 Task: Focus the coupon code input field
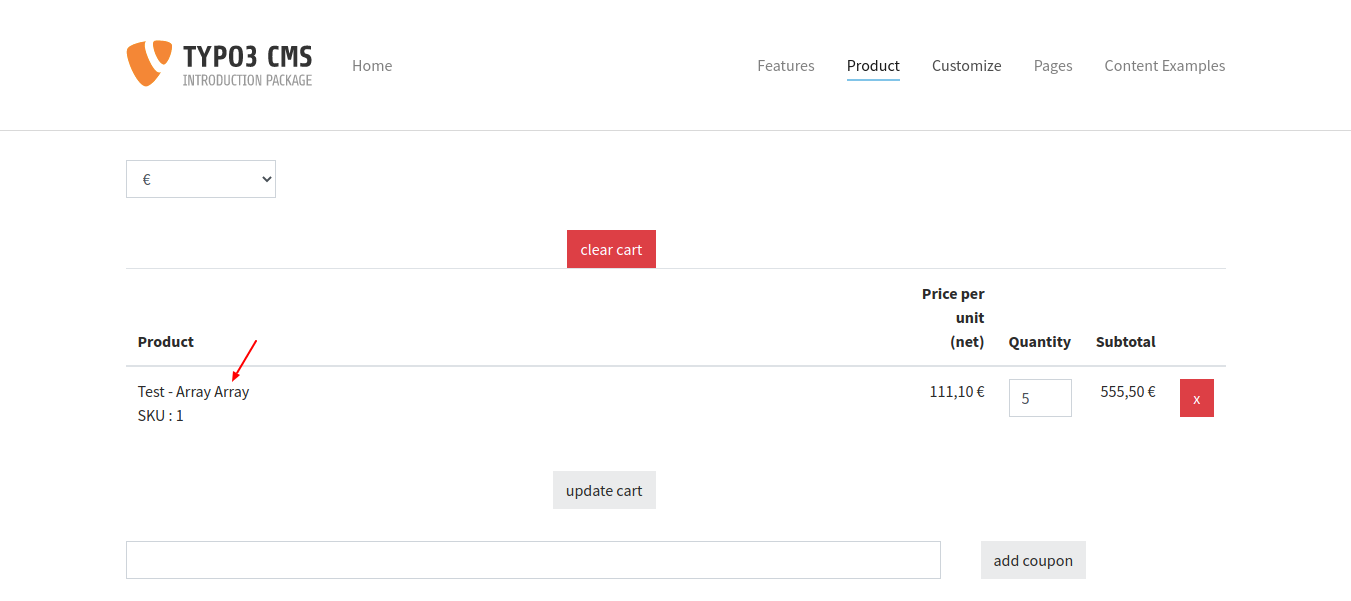[x=533, y=560]
